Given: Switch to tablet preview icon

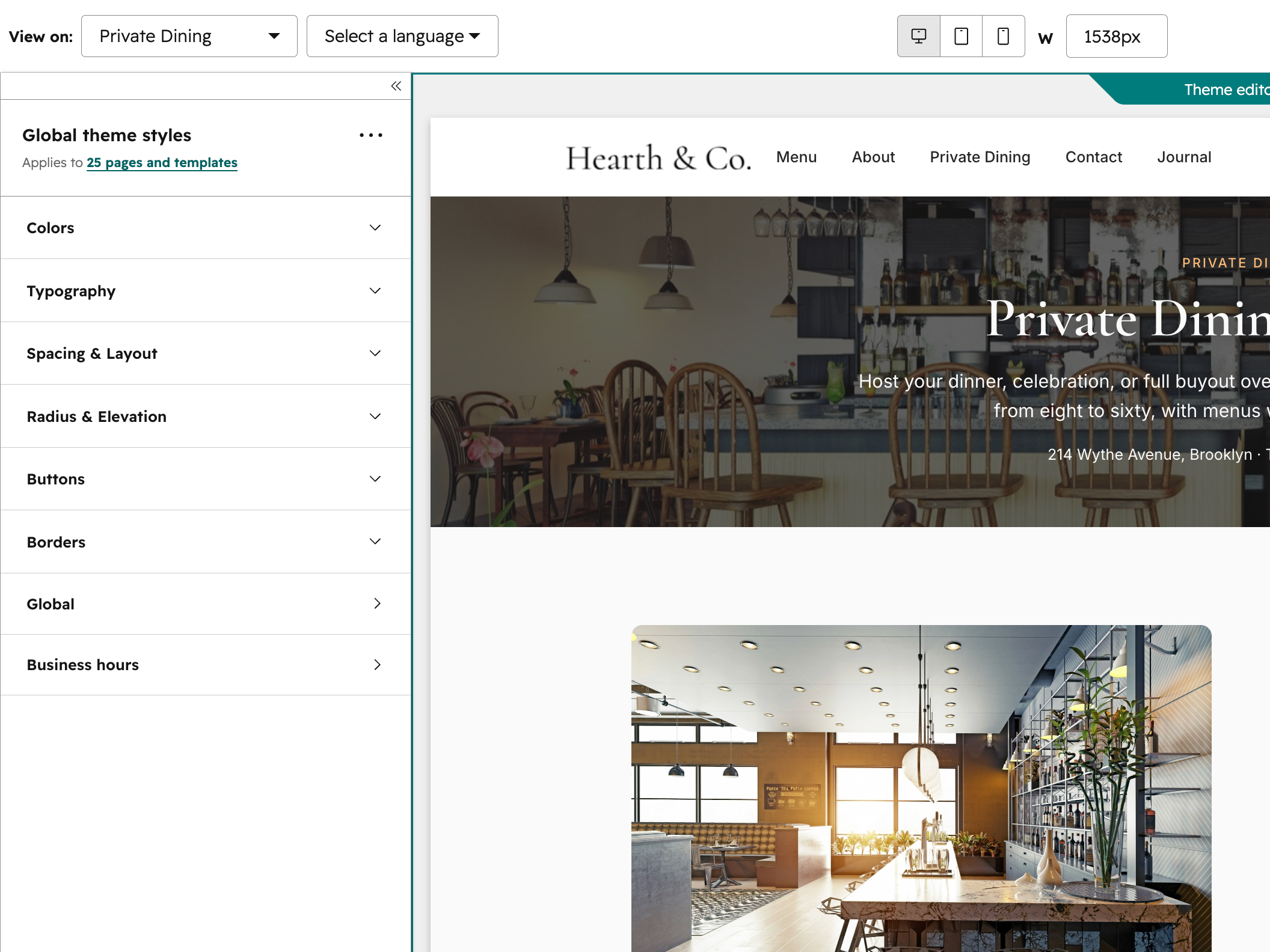Looking at the screenshot, I should coord(962,36).
